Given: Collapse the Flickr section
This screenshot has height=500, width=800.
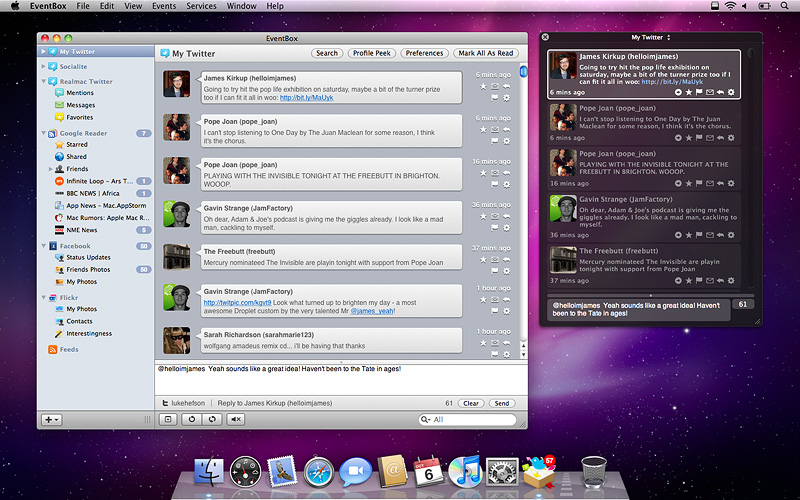Looking at the screenshot, I should (x=43, y=297).
